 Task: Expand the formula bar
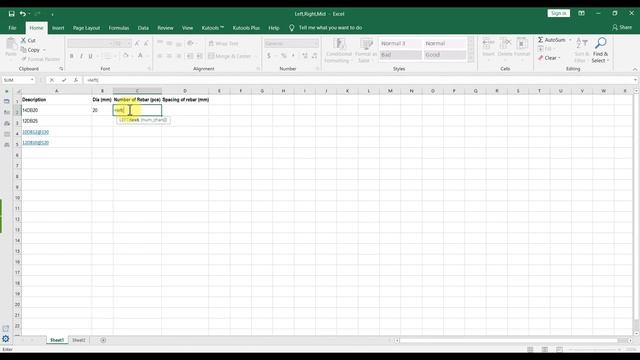coord(636,80)
